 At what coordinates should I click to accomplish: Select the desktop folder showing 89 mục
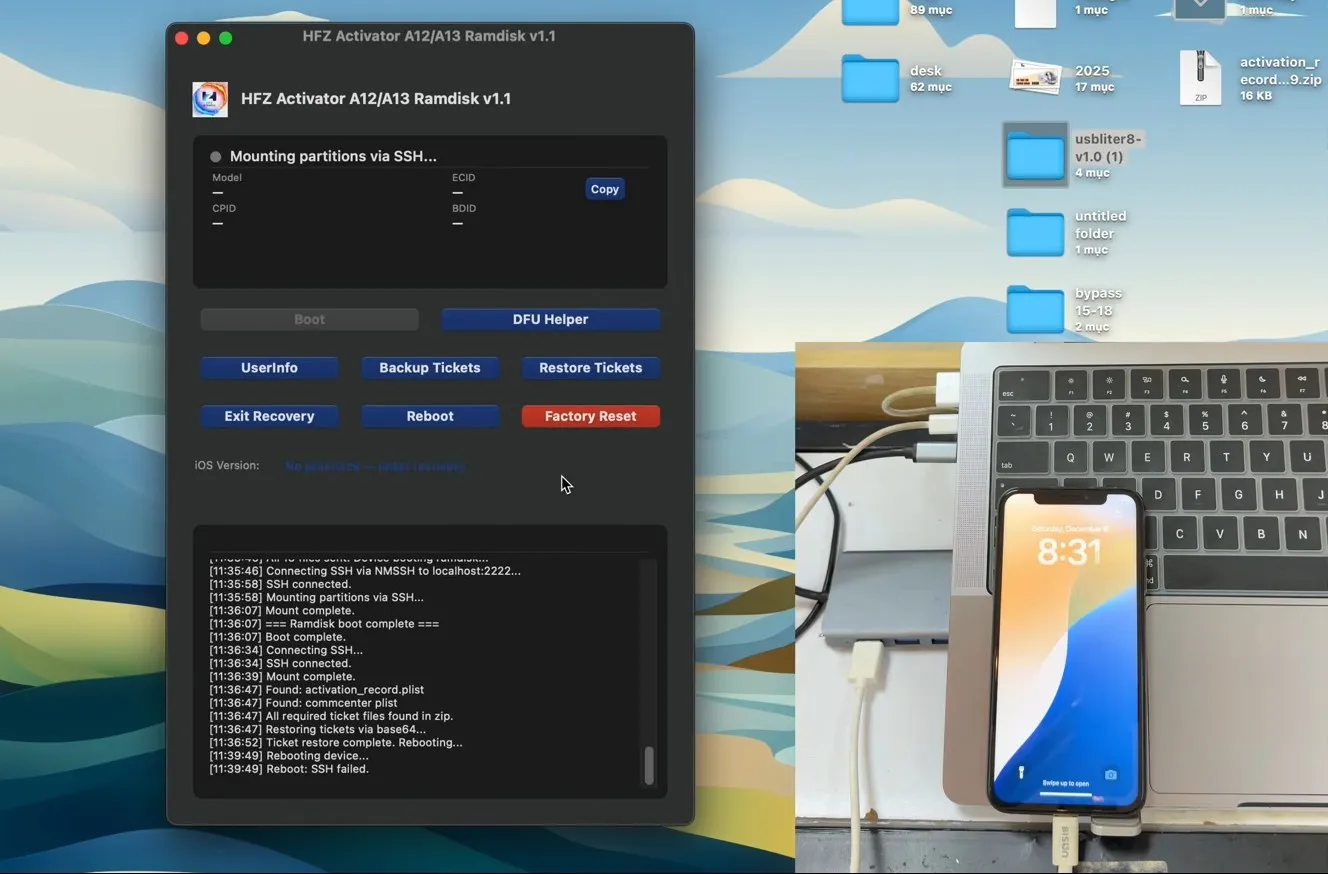tap(870, 12)
